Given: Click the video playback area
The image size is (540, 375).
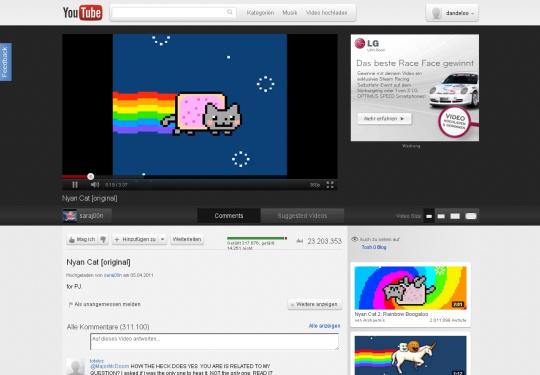Looking at the screenshot, I should point(200,104).
